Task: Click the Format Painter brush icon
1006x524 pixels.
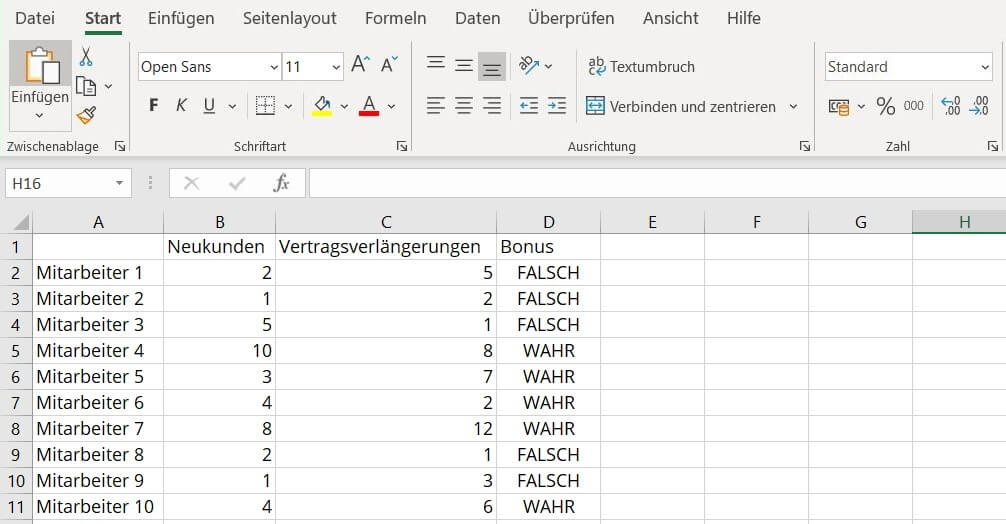Action: (x=86, y=115)
